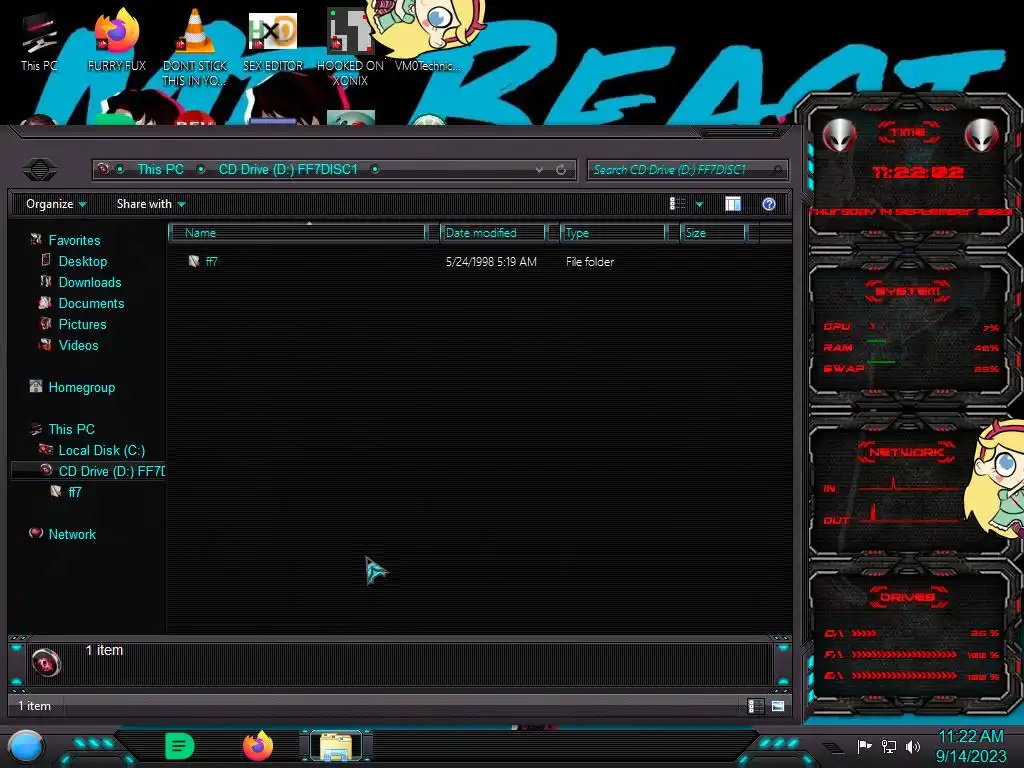Refresh the CD Drive folder view
This screenshot has width=1024, height=768.
(x=561, y=170)
